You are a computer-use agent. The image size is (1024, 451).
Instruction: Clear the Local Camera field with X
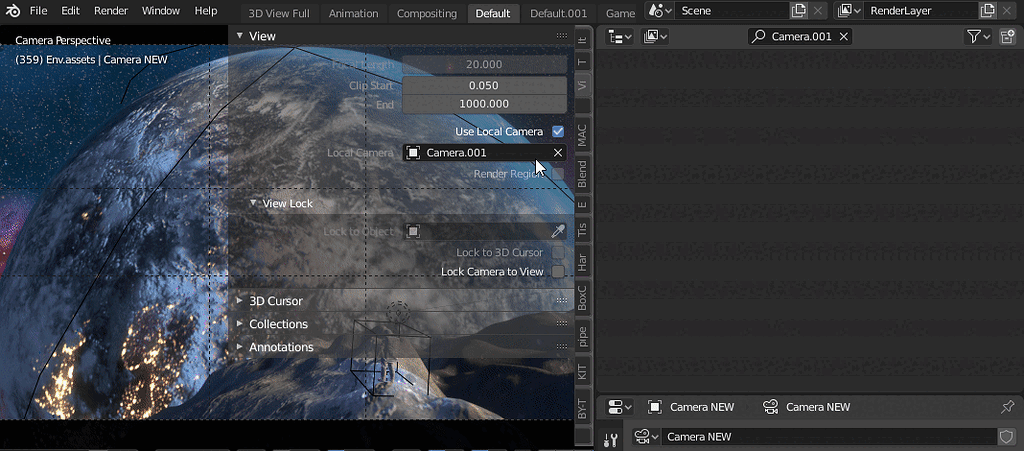pos(558,153)
